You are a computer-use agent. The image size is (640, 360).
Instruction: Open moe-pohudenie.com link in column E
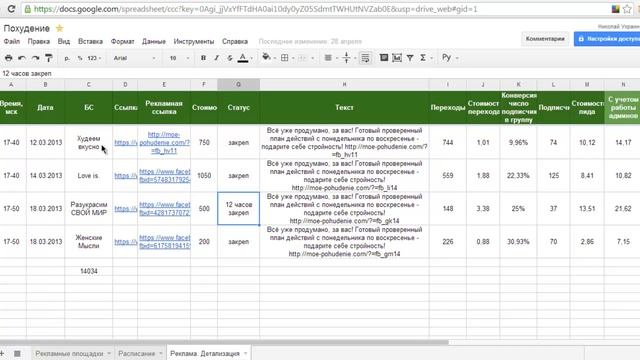coord(164,142)
